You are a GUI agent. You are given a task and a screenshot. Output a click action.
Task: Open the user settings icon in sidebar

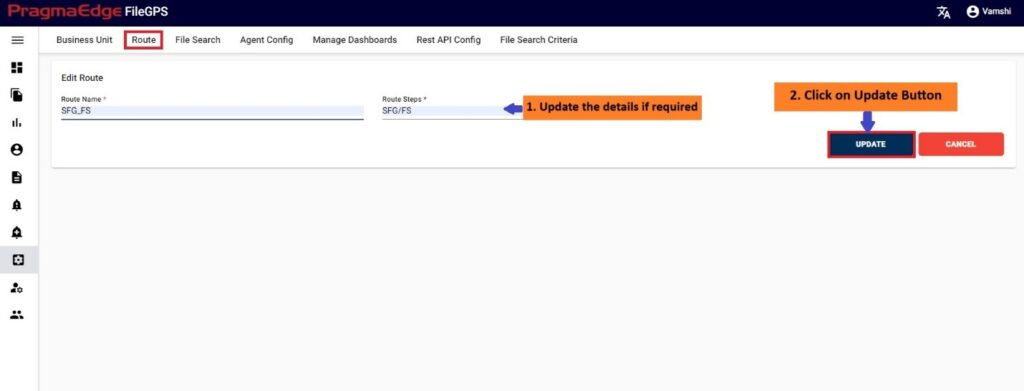tap(18, 288)
